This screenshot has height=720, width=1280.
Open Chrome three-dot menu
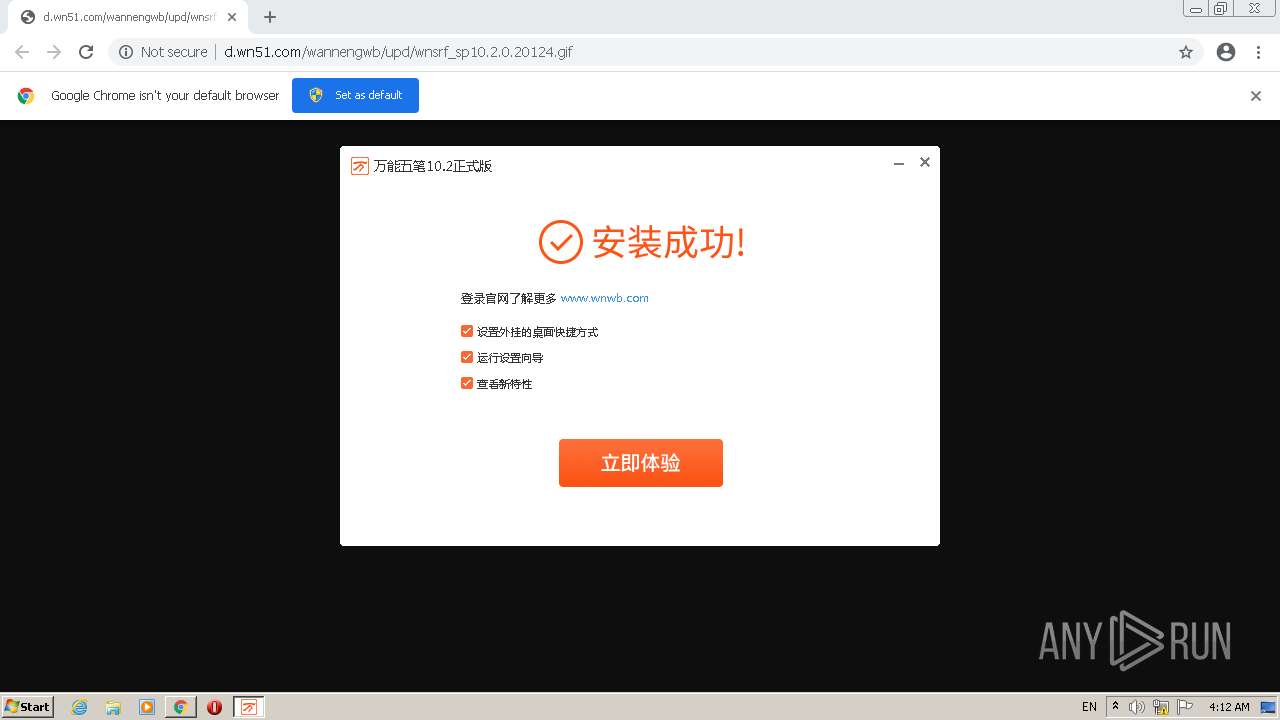coord(1258,52)
